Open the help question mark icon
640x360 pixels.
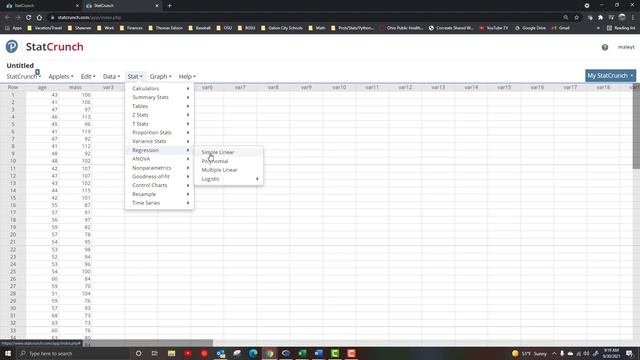[604, 47]
